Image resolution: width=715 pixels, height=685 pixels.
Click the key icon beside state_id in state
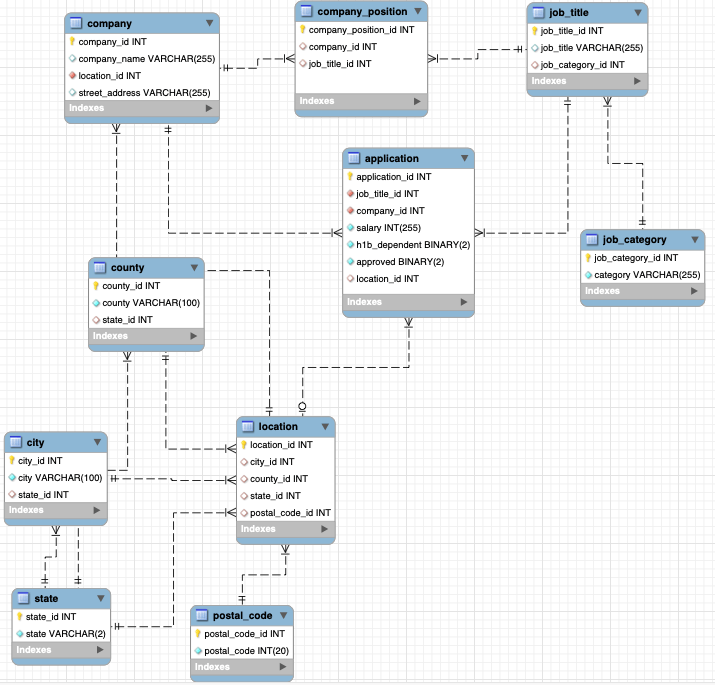20,617
